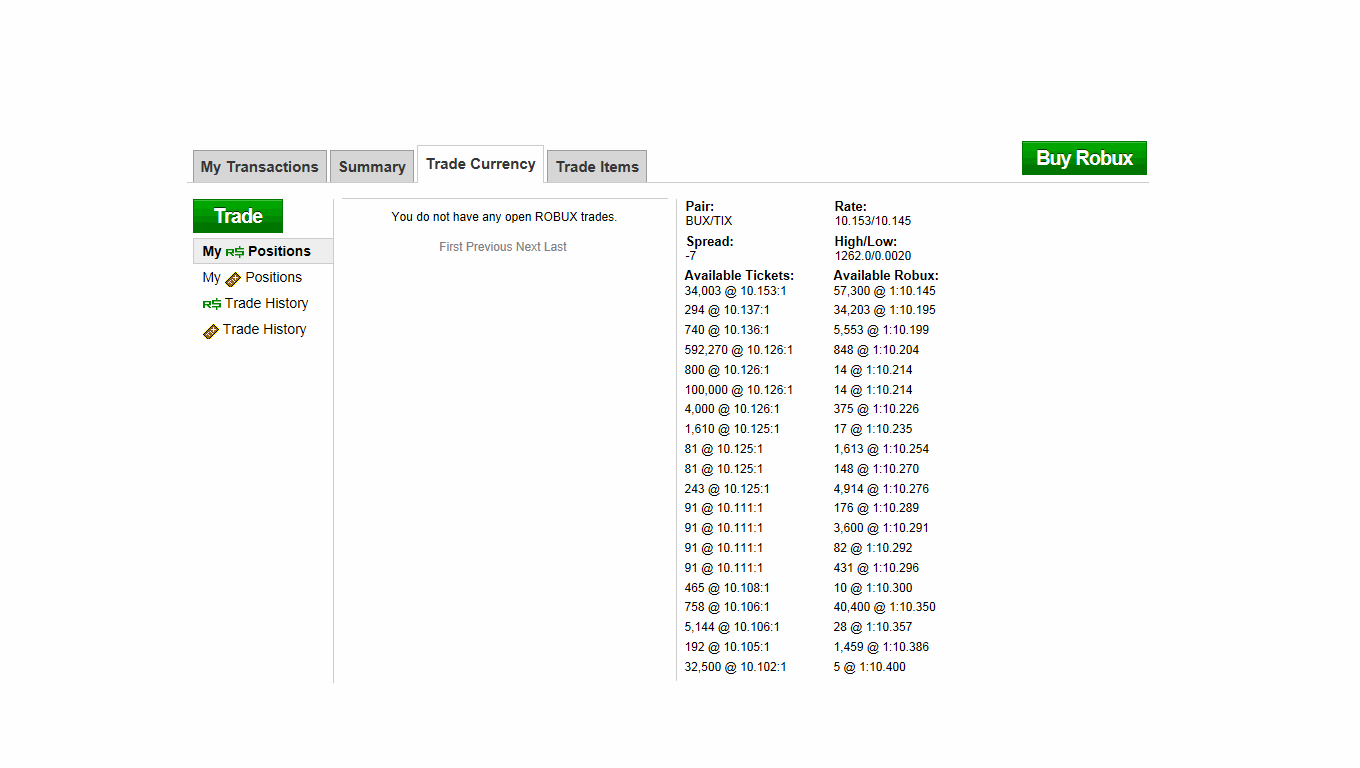The image size is (1360, 768).
Task: Click the 592,270 @ 10.126:1 ticket entry
Action: pyautogui.click(x=738, y=350)
